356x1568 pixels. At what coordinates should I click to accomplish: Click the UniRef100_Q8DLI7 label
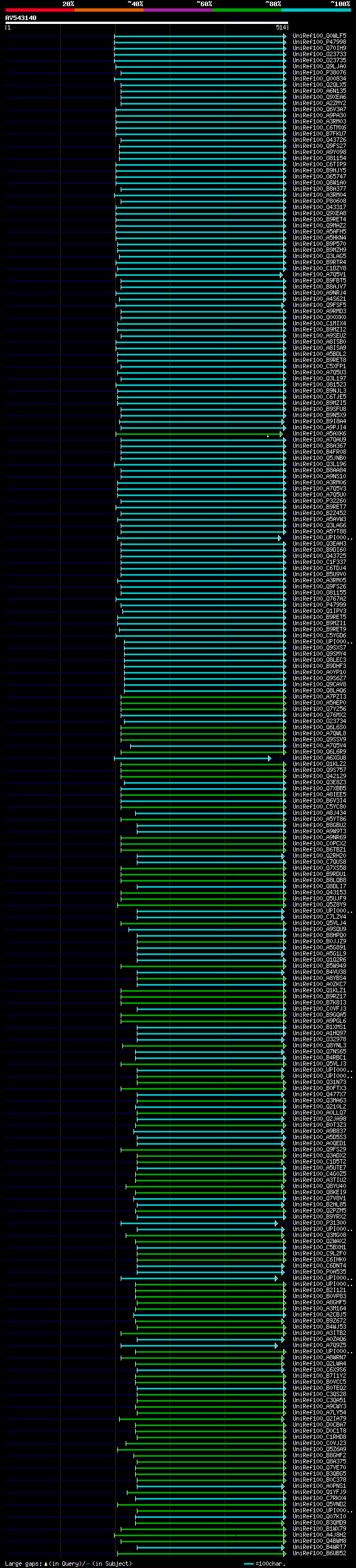(x=319, y=886)
